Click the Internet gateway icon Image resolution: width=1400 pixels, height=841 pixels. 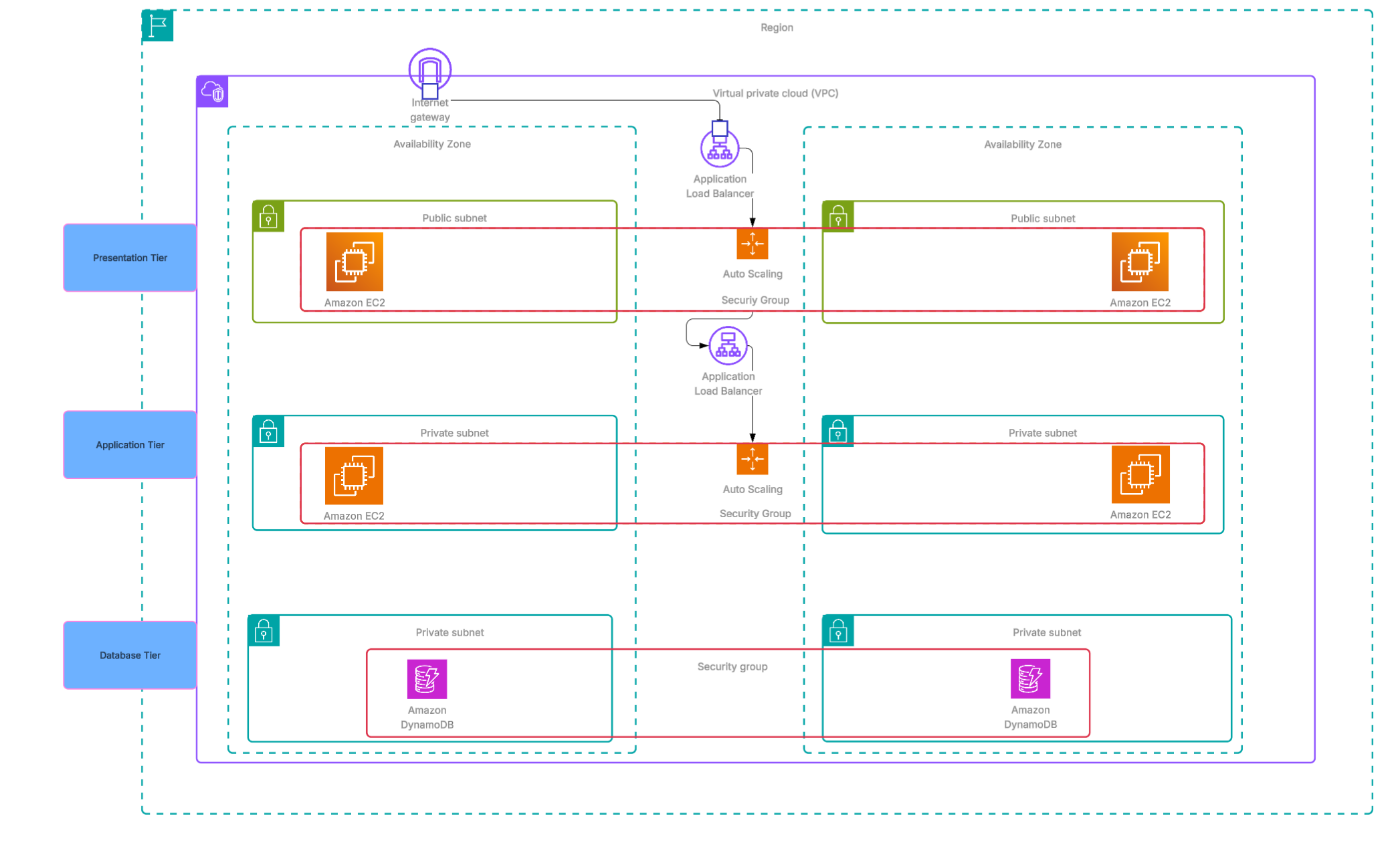(429, 70)
